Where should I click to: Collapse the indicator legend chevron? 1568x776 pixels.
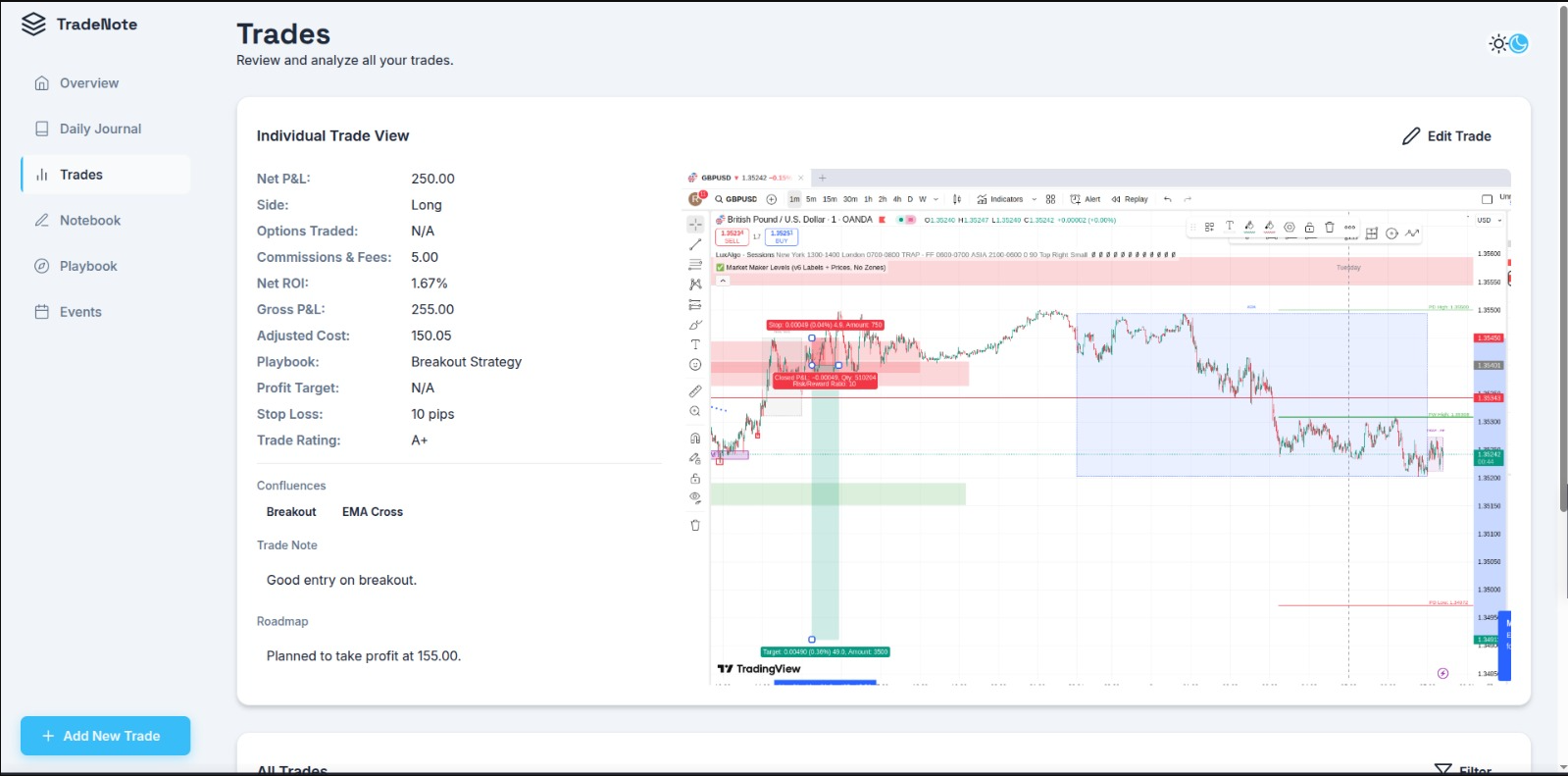tap(723, 281)
